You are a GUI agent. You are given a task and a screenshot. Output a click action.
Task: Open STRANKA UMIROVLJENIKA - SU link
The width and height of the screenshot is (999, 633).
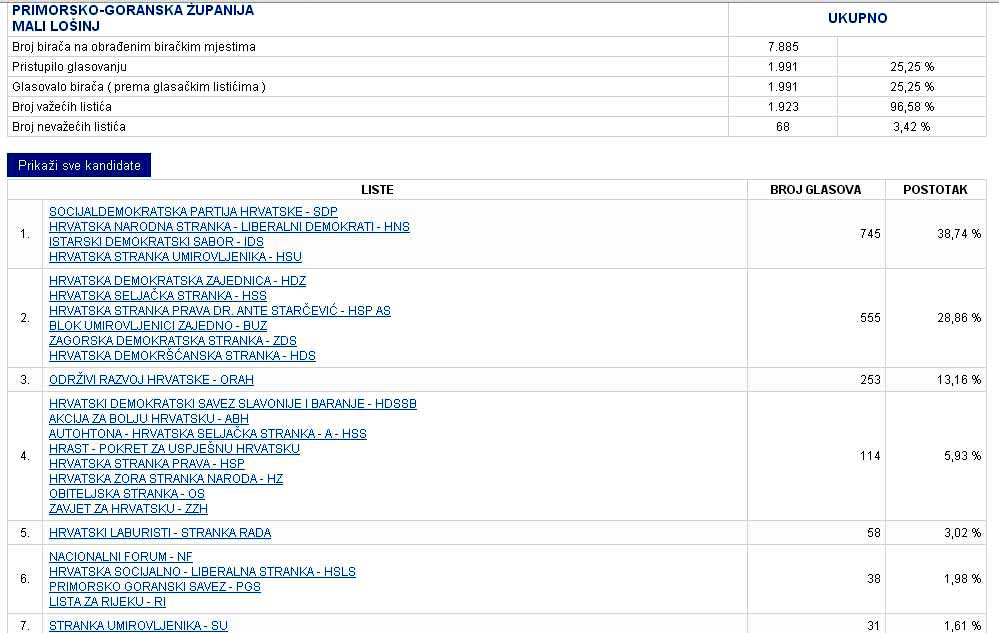tap(138, 626)
